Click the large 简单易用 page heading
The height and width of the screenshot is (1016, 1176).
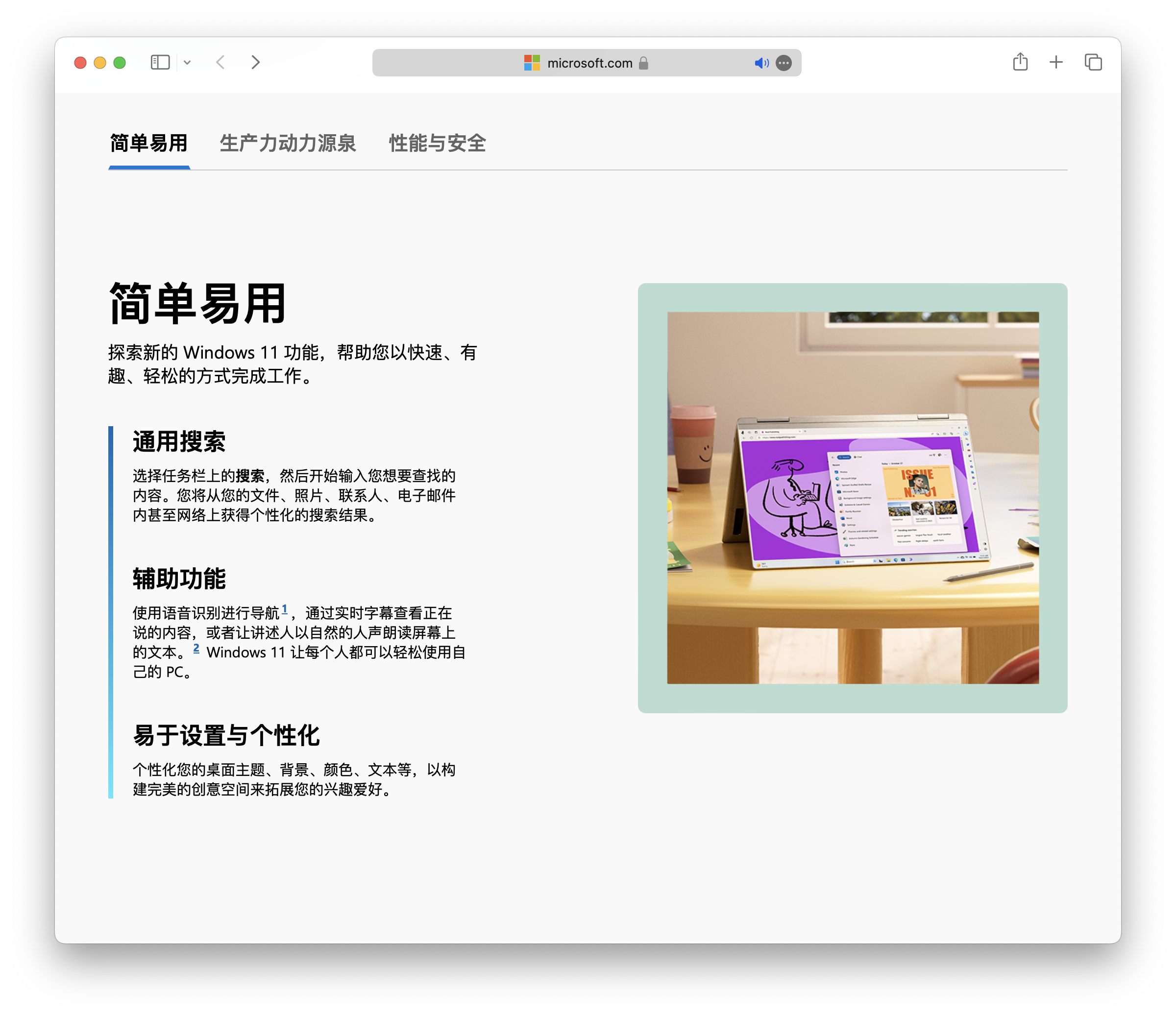click(197, 304)
